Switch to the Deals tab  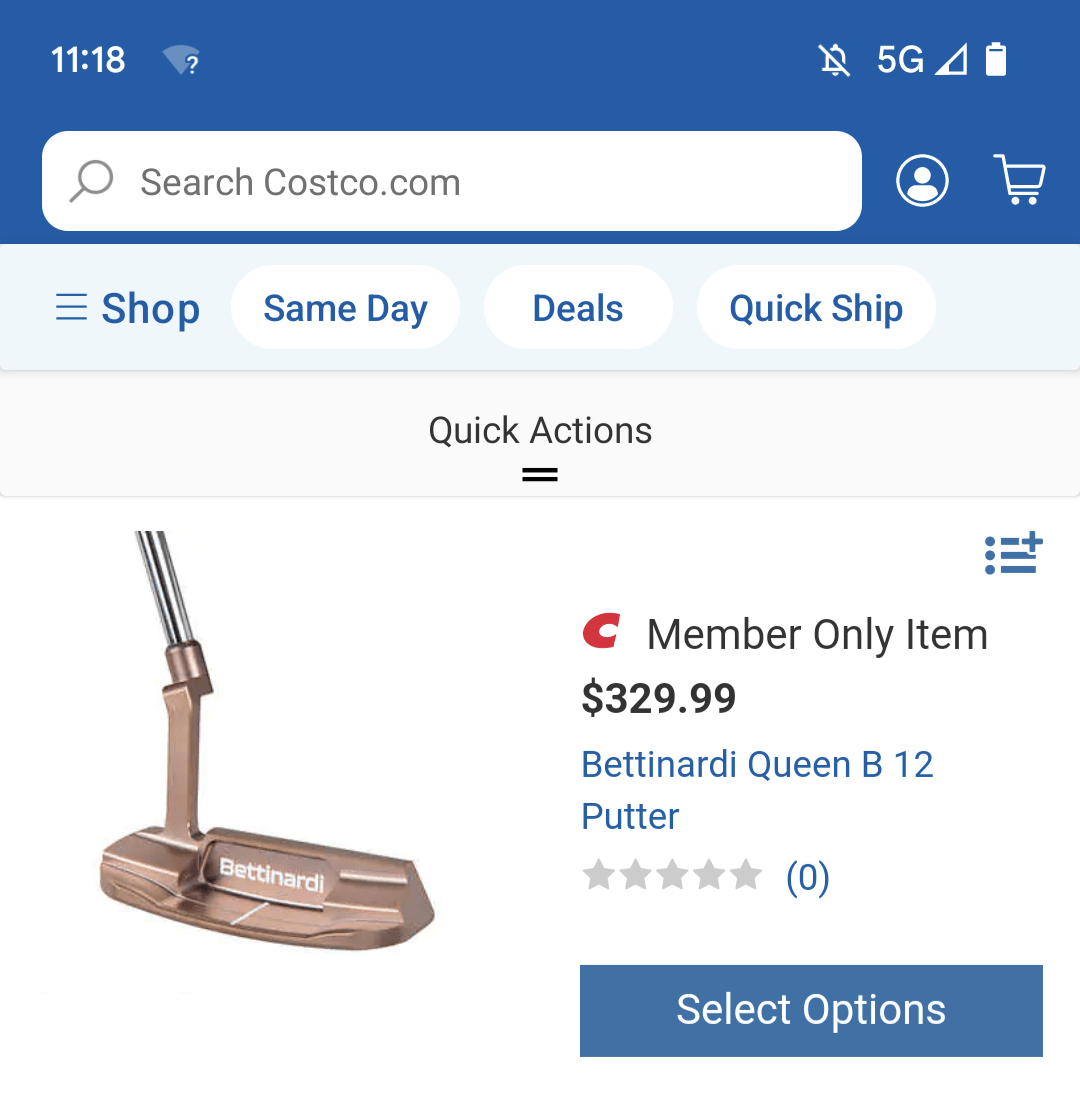click(578, 307)
